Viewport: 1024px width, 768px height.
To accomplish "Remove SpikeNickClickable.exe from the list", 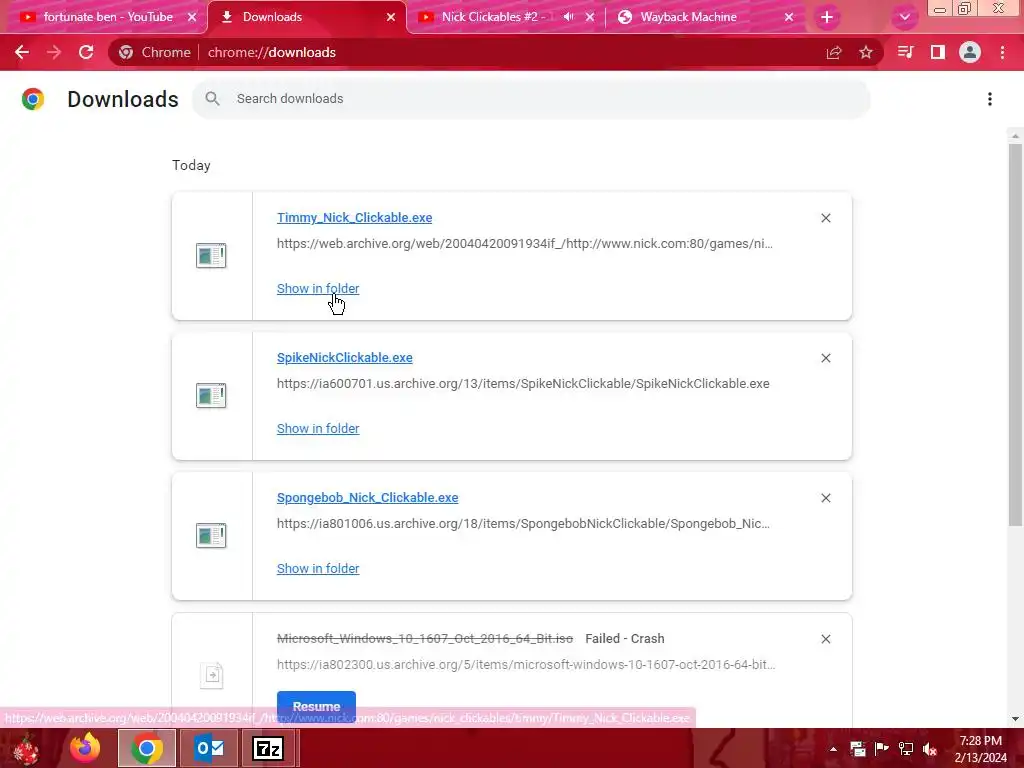I will coord(826,358).
